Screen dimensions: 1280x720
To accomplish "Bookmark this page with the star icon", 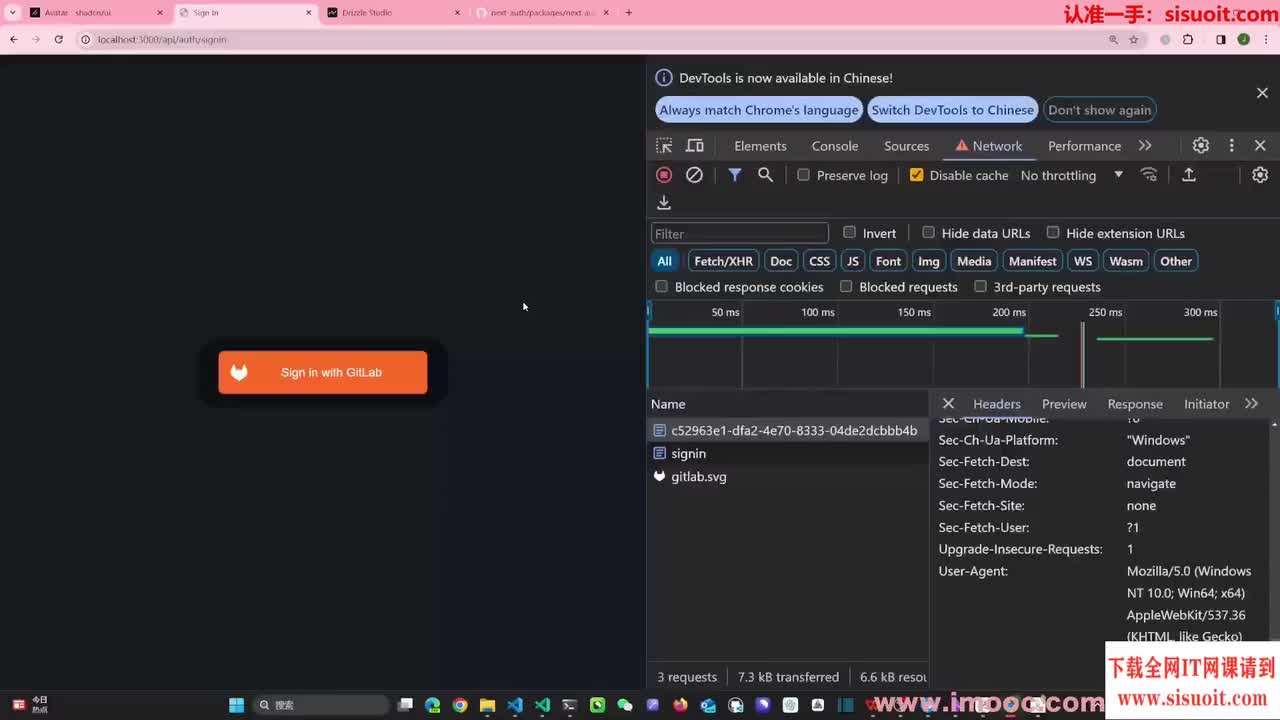I will [x=1134, y=39].
